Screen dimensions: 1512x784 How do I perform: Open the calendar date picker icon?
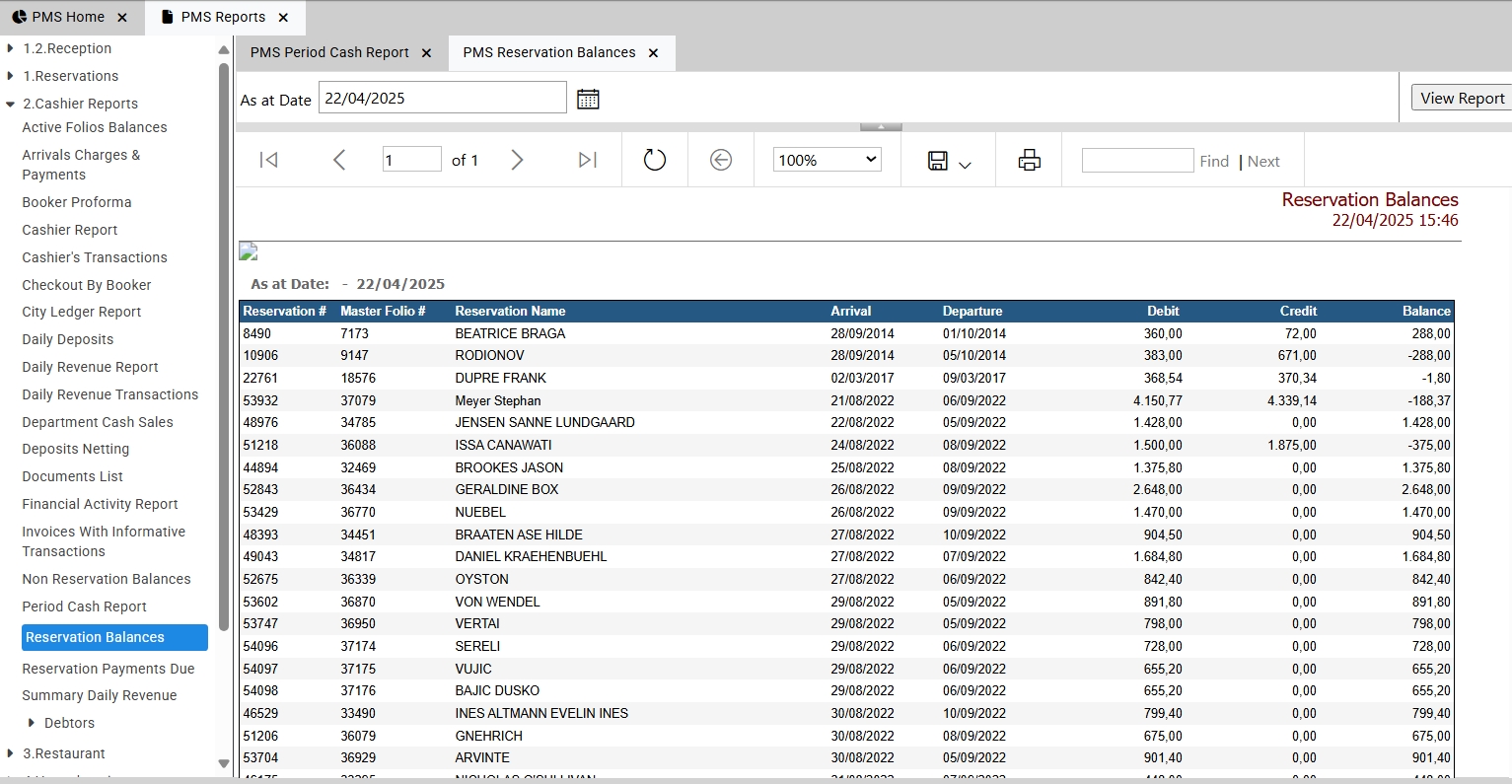(x=588, y=99)
